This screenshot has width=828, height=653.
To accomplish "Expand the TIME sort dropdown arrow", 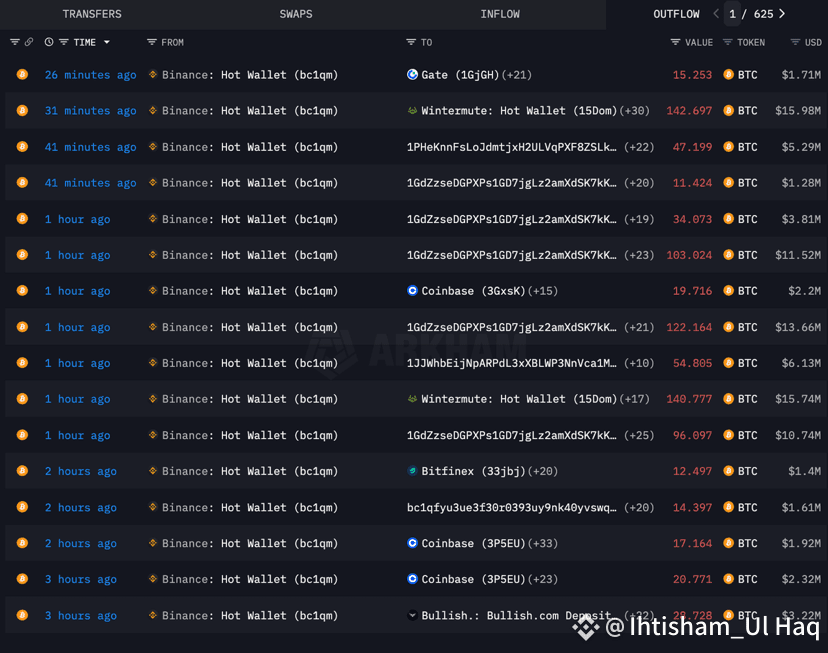I will pyautogui.click(x=107, y=42).
